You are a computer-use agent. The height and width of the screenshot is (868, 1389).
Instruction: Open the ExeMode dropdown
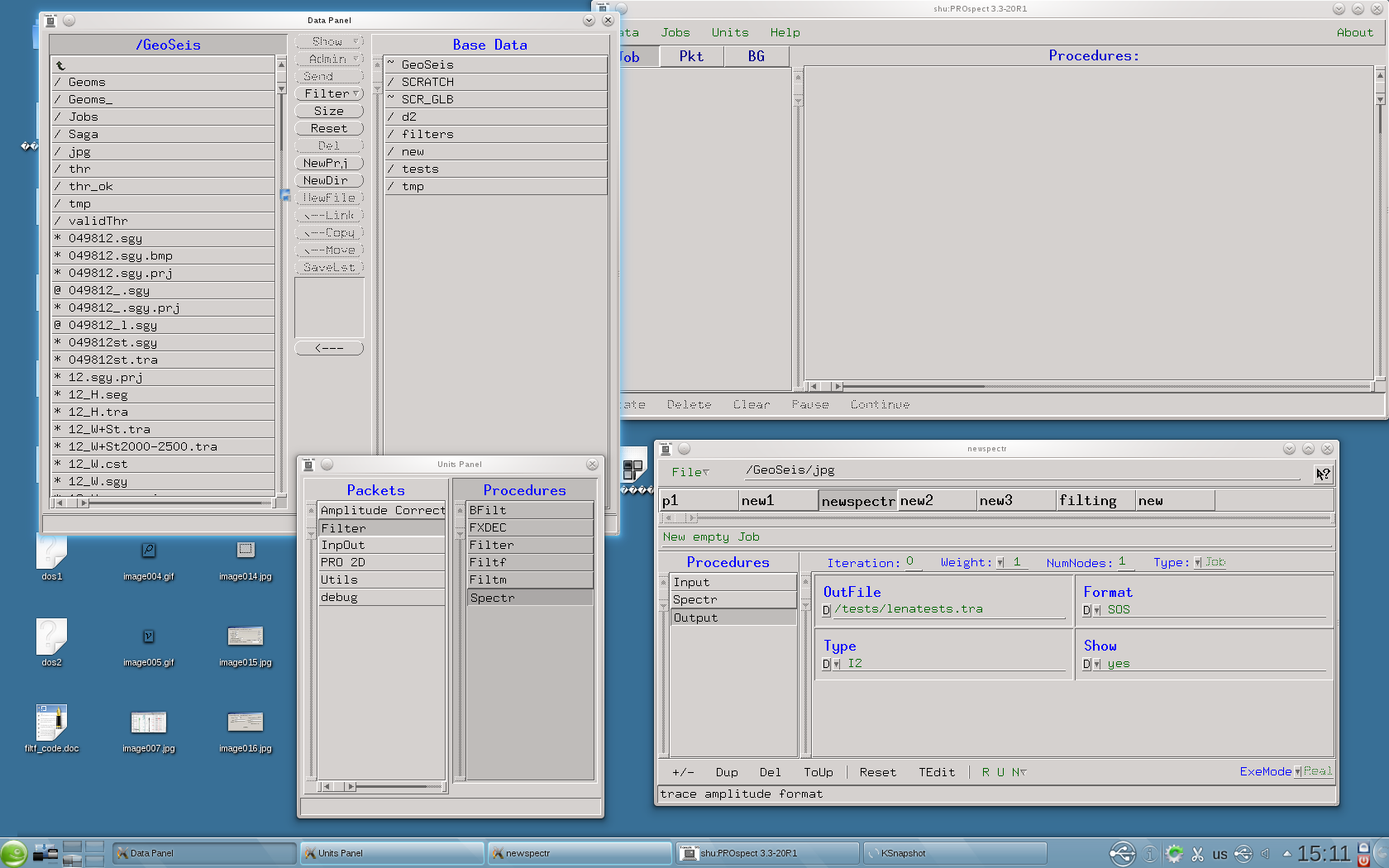point(1298,772)
